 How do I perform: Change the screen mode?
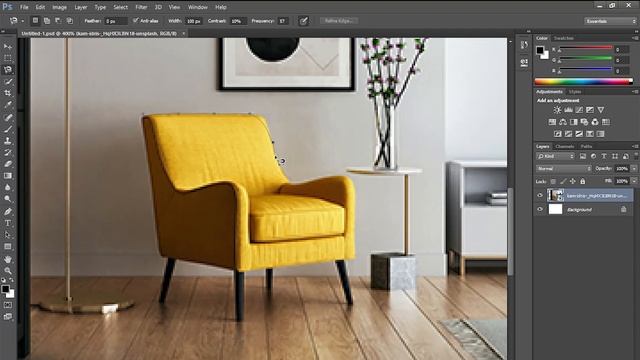8,316
